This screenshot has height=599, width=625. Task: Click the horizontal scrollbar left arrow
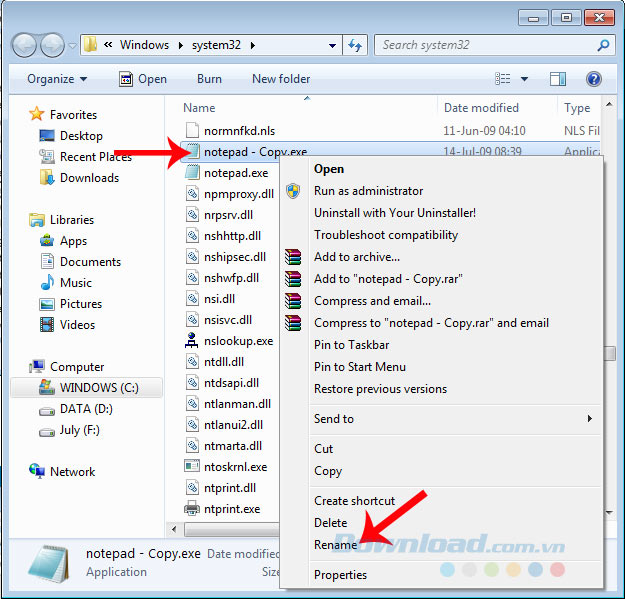(174, 529)
